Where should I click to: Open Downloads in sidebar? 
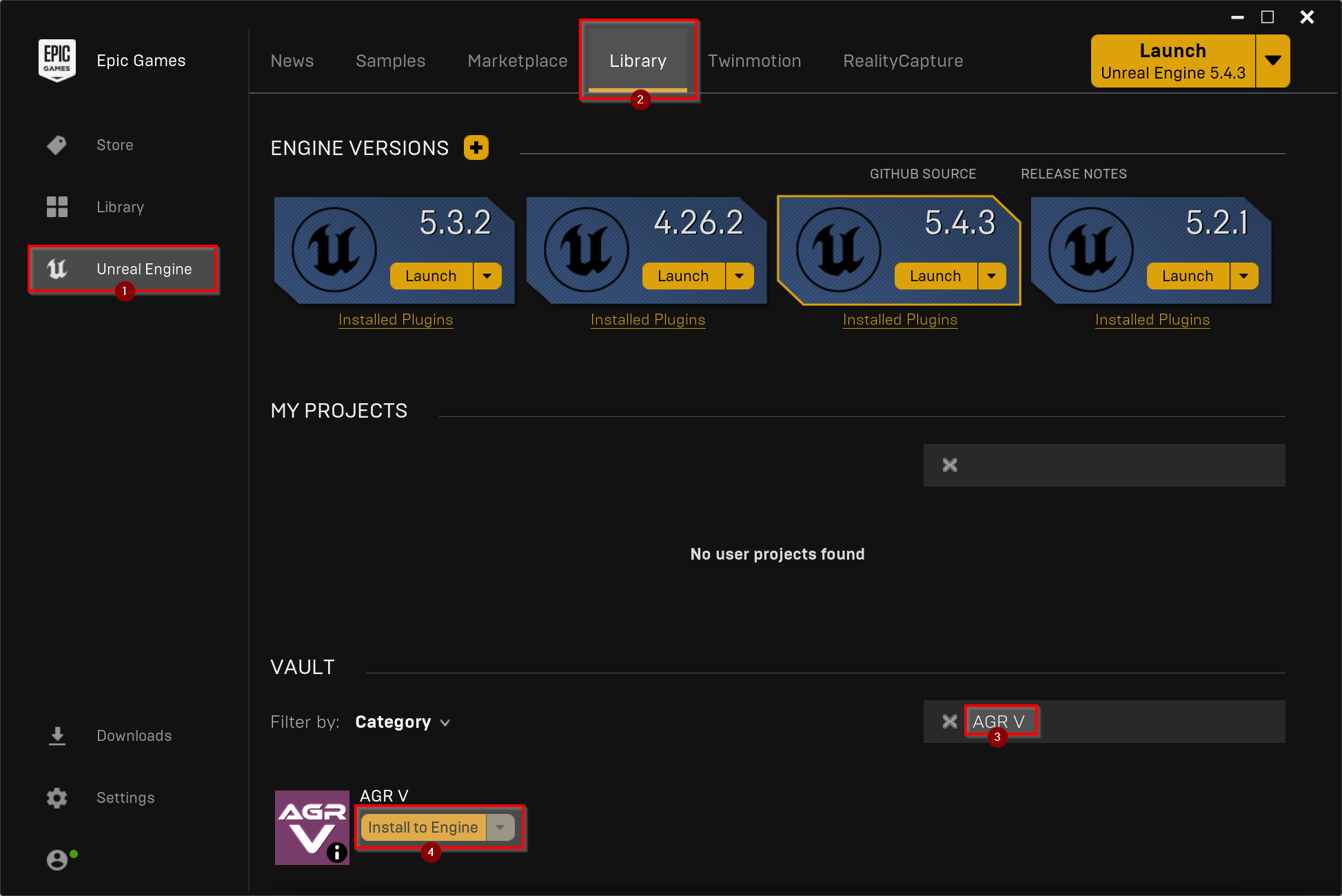(x=134, y=736)
